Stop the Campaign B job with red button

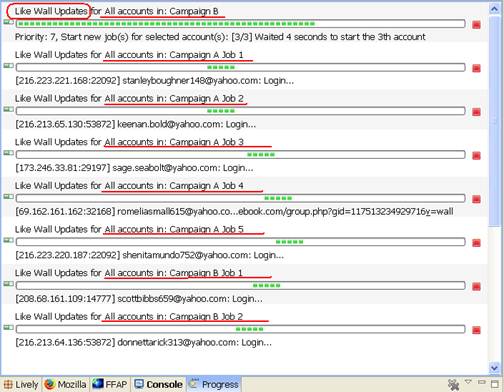tap(476, 25)
